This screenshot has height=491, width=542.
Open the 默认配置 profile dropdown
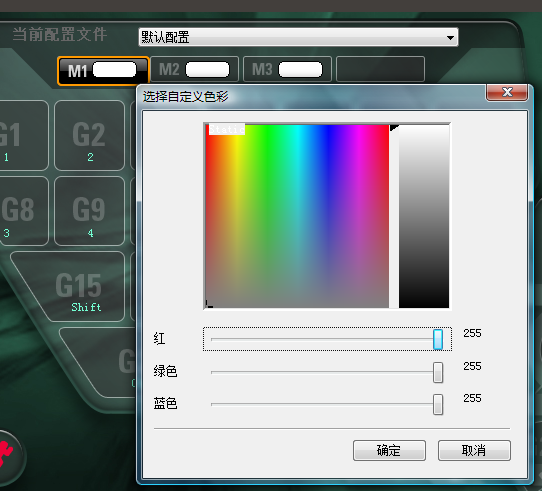coord(298,37)
